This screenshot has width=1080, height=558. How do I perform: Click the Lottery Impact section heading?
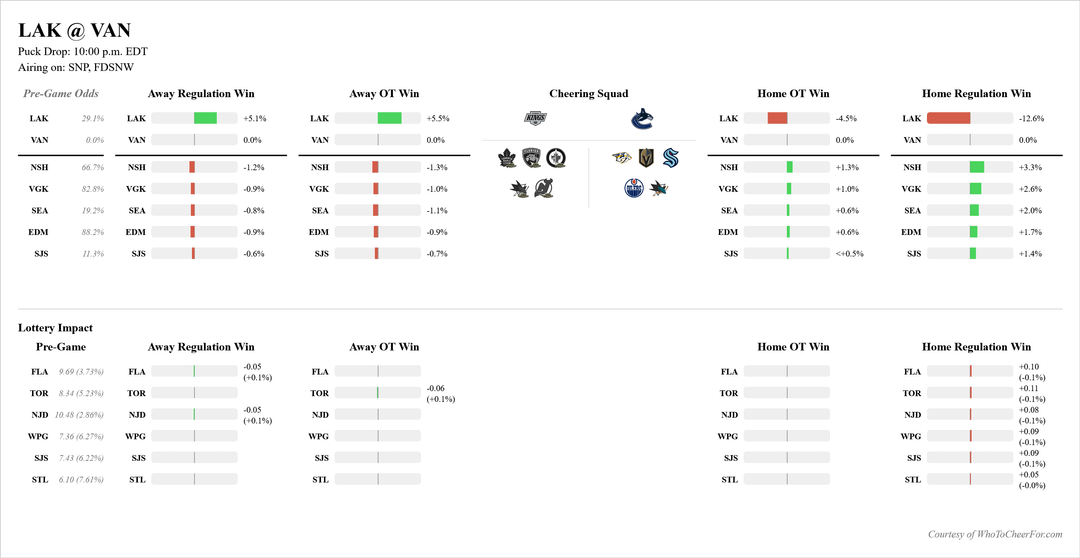pos(55,327)
